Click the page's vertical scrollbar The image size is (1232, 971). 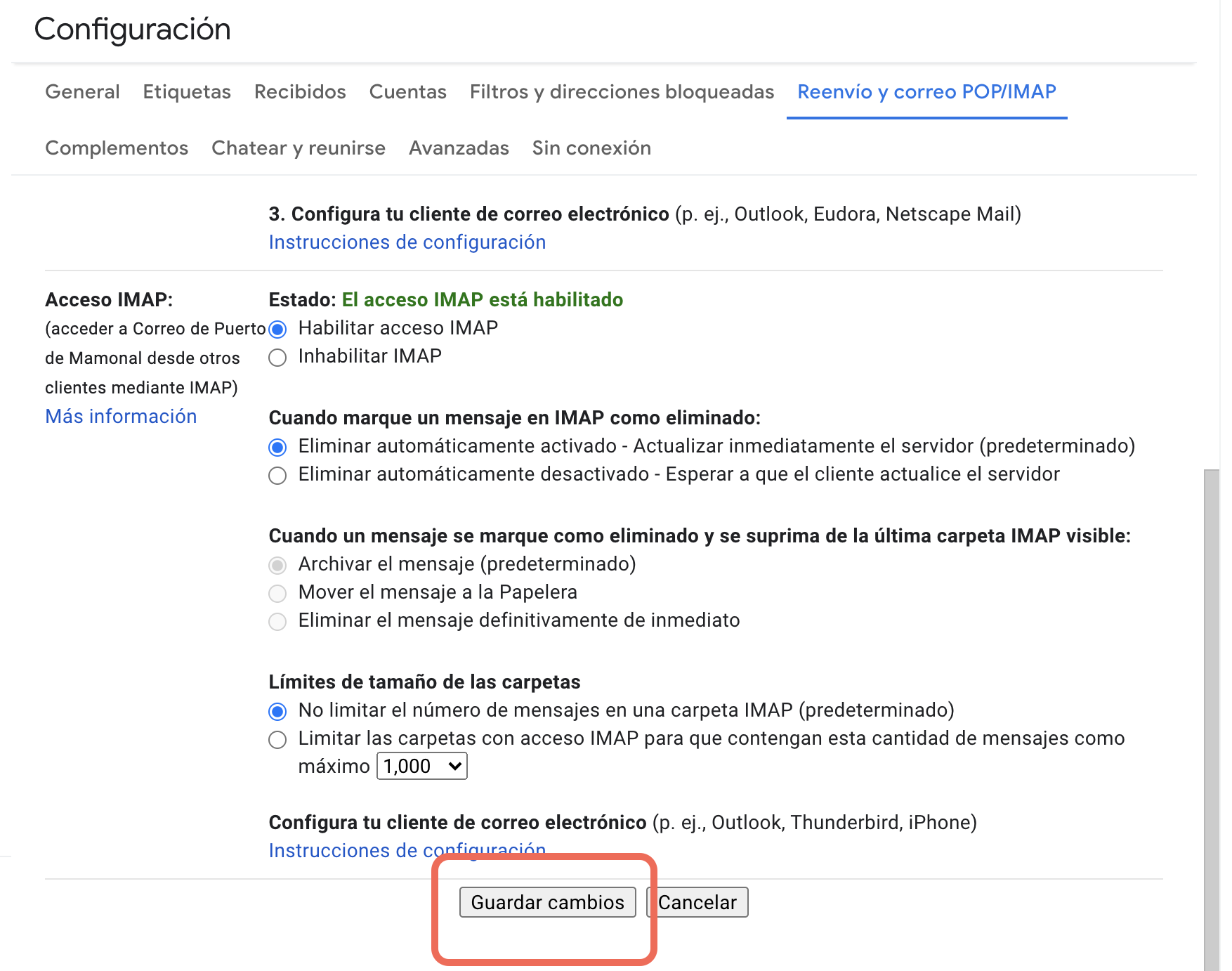click(x=1212, y=703)
